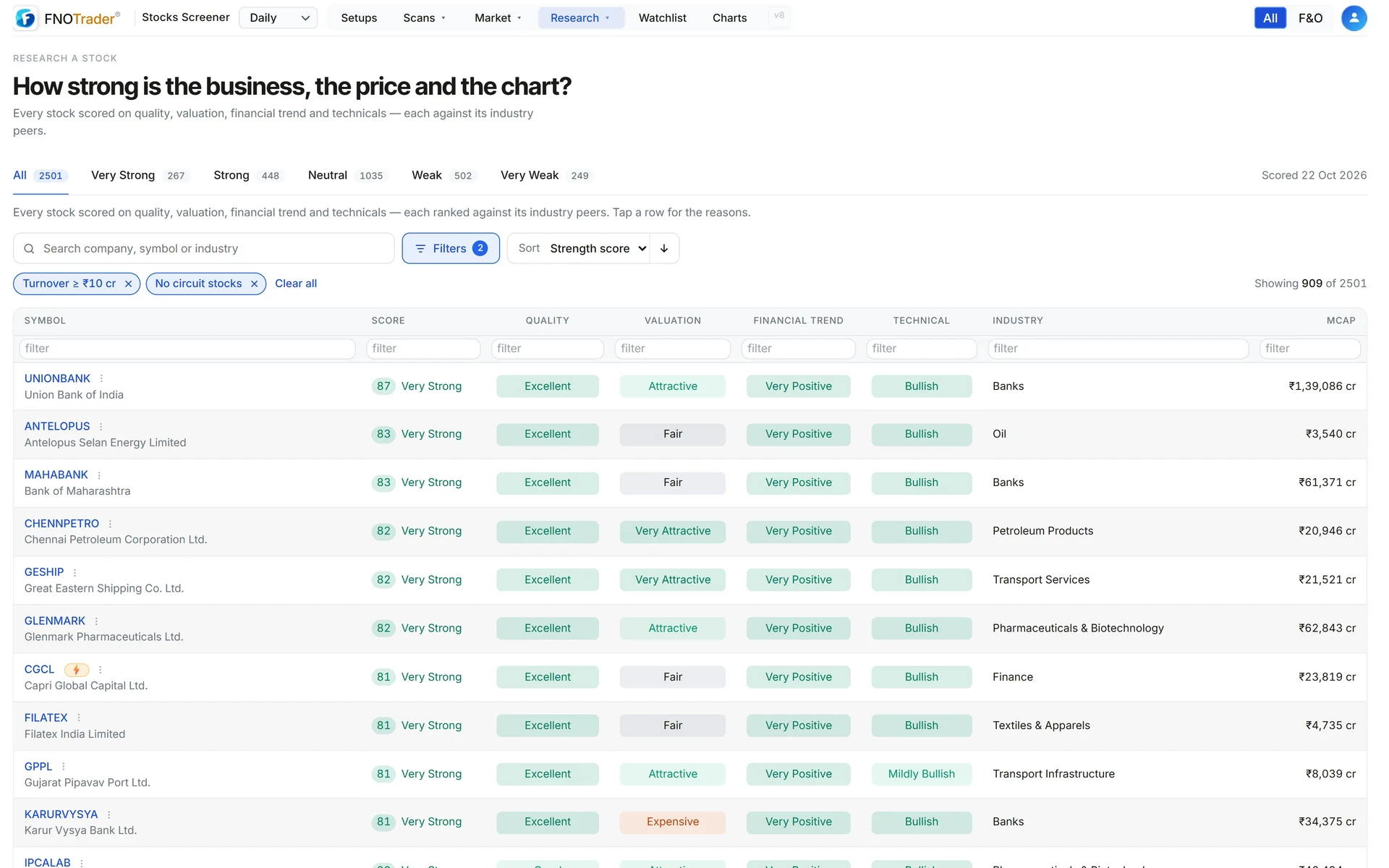Click the lightning badge next to CGCL
This screenshot has height=868, width=1389.
(77, 670)
